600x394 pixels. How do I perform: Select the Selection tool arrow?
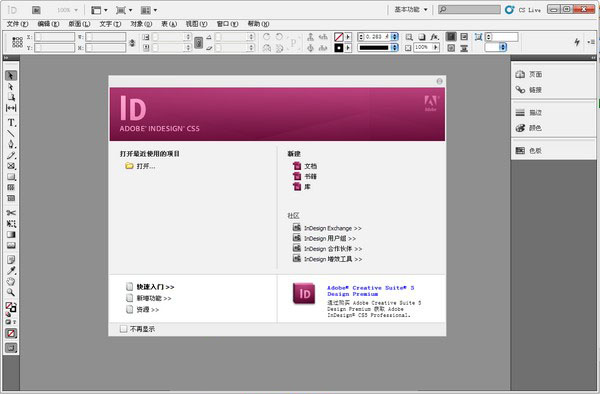coord(11,75)
